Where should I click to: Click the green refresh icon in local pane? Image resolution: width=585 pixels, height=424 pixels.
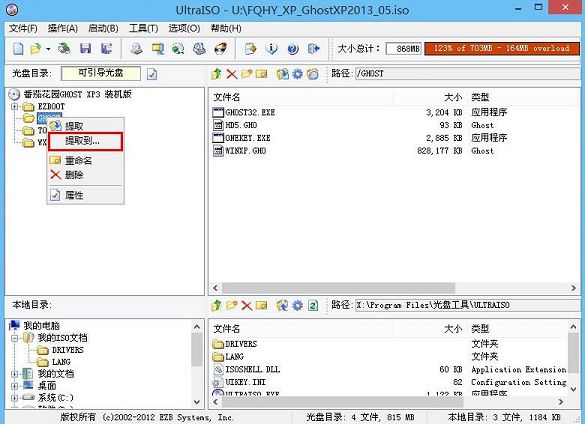point(313,306)
